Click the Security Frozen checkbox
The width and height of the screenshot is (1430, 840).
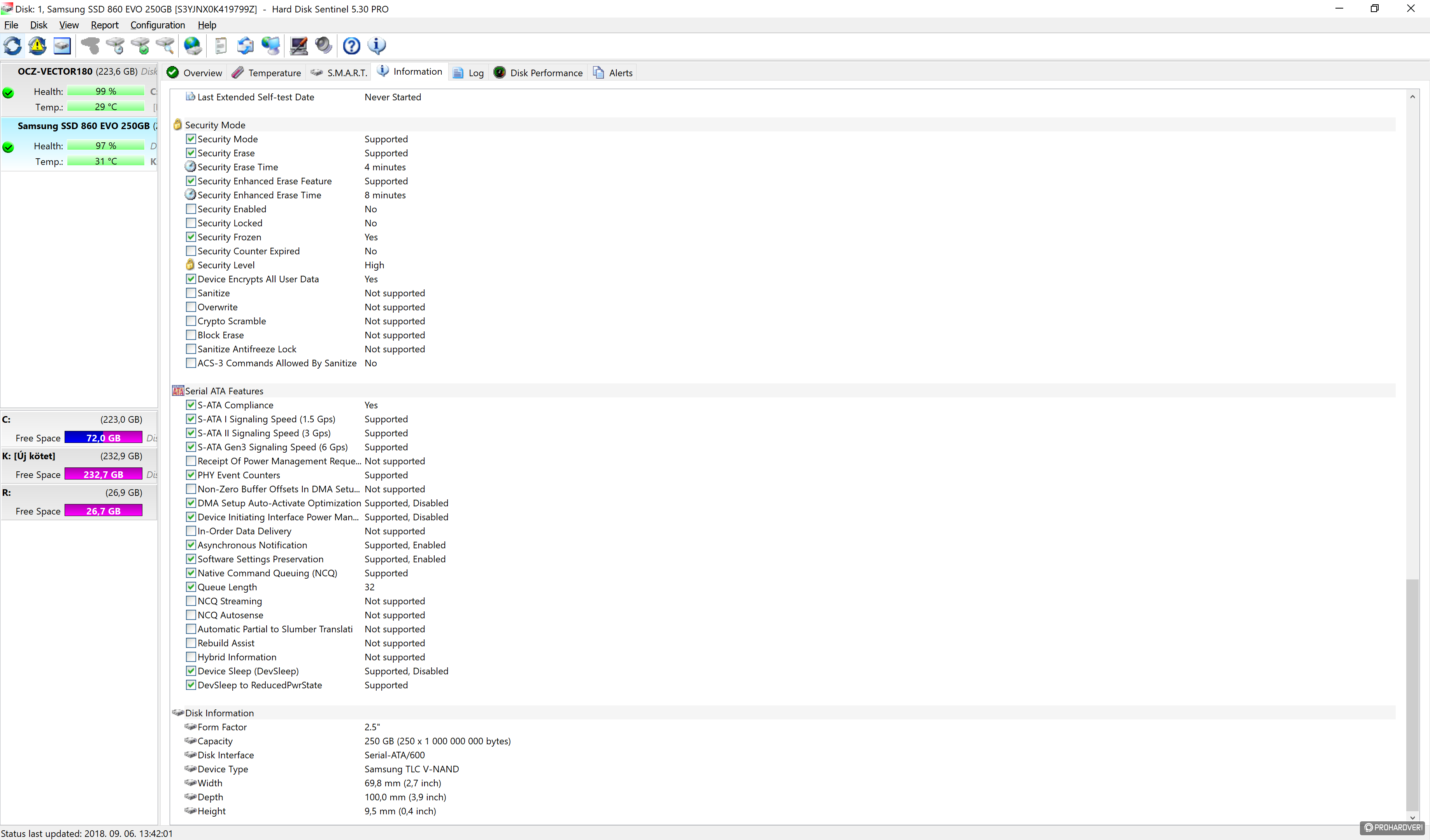pyautogui.click(x=191, y=236)
